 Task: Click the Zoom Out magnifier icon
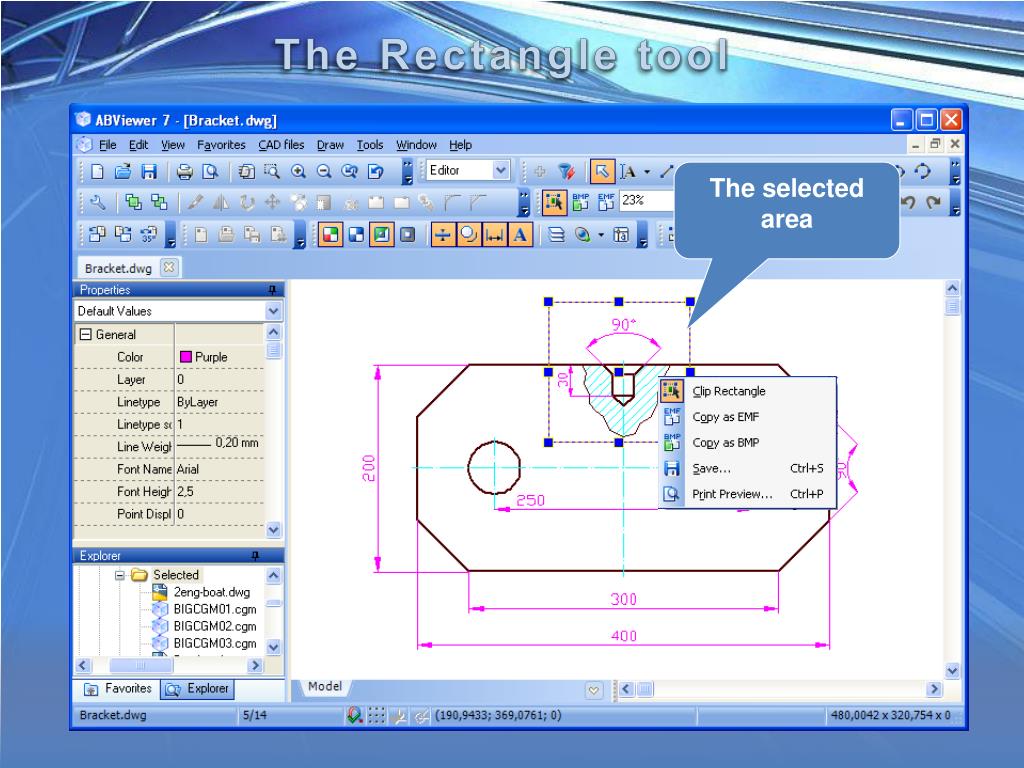(x=324, y=172)
